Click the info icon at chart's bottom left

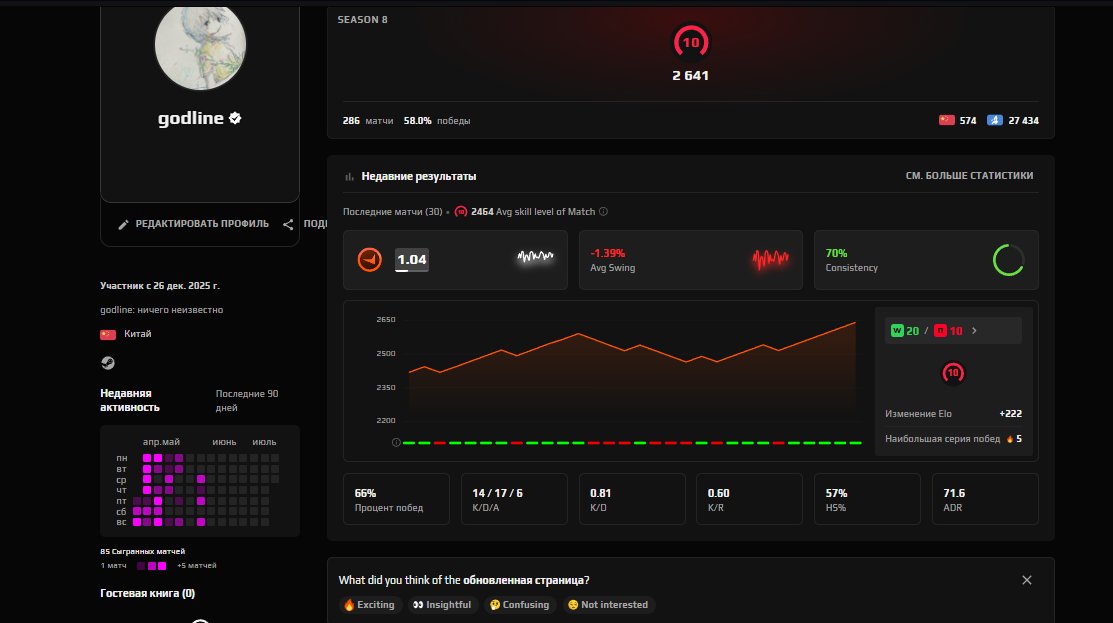(396, 443)
